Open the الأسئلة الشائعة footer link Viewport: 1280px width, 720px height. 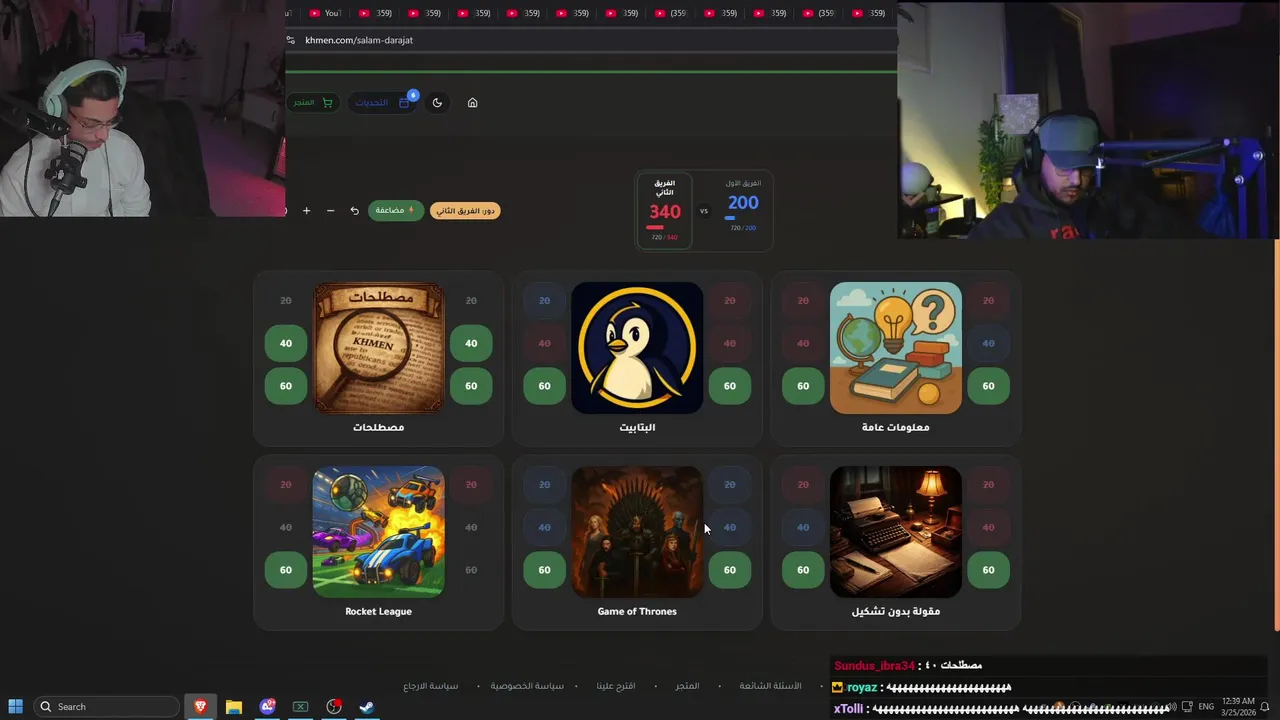tap(770, 686)
